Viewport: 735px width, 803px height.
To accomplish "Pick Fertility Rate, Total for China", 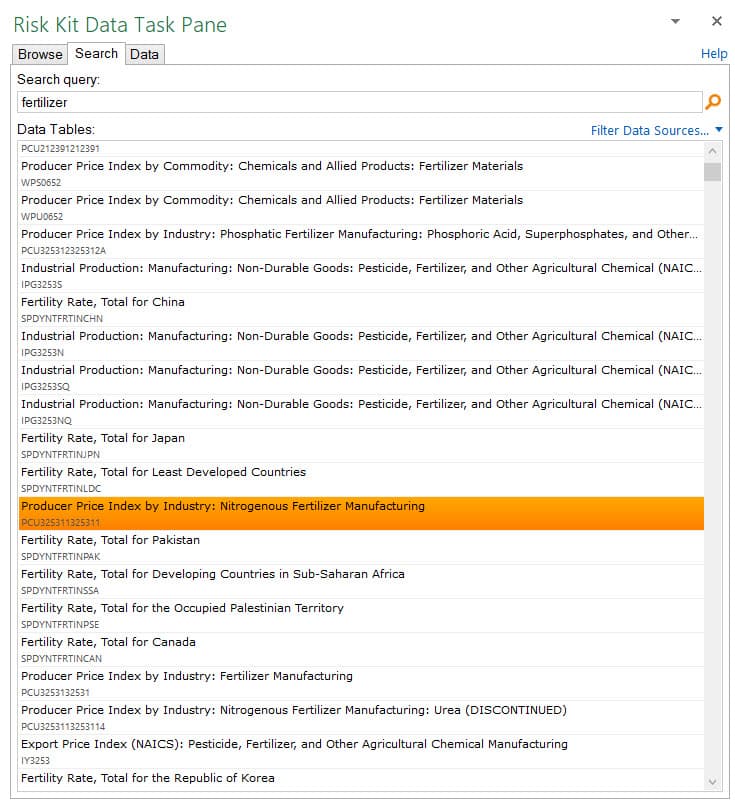I will click(361, 309).
